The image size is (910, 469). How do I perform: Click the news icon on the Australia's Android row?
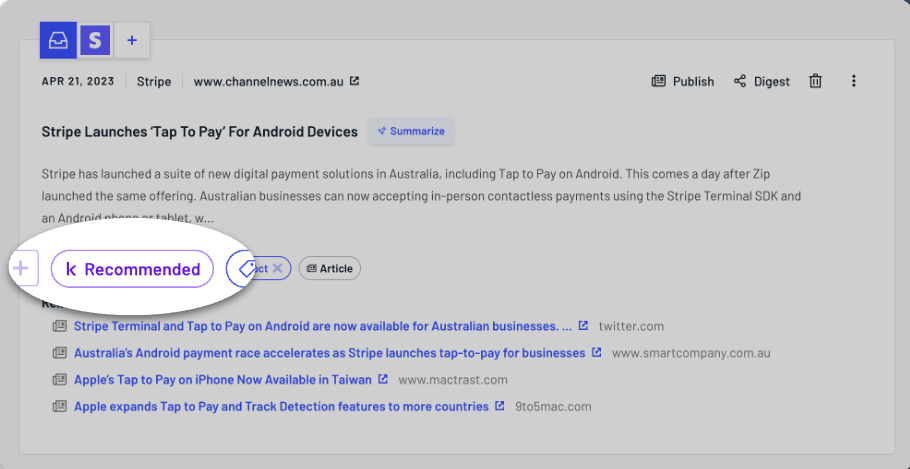60,353
